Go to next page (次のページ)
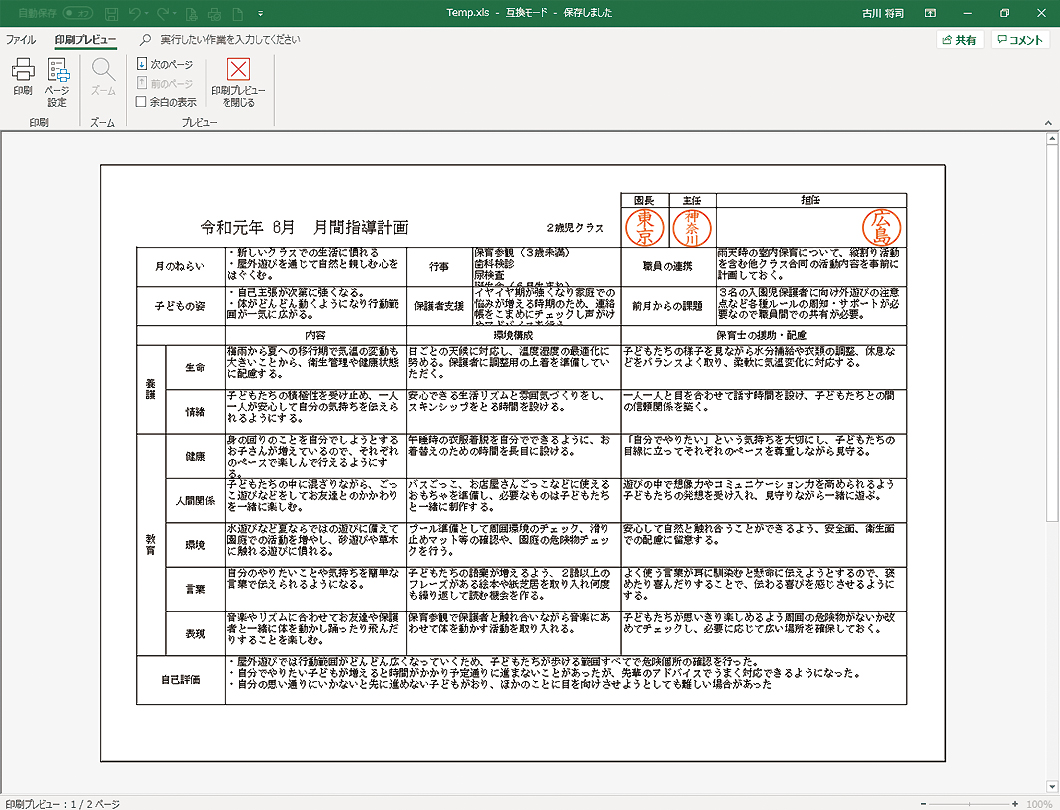Screen dimensions: 1060x810 pyautogui.click(x=164, y=64)
